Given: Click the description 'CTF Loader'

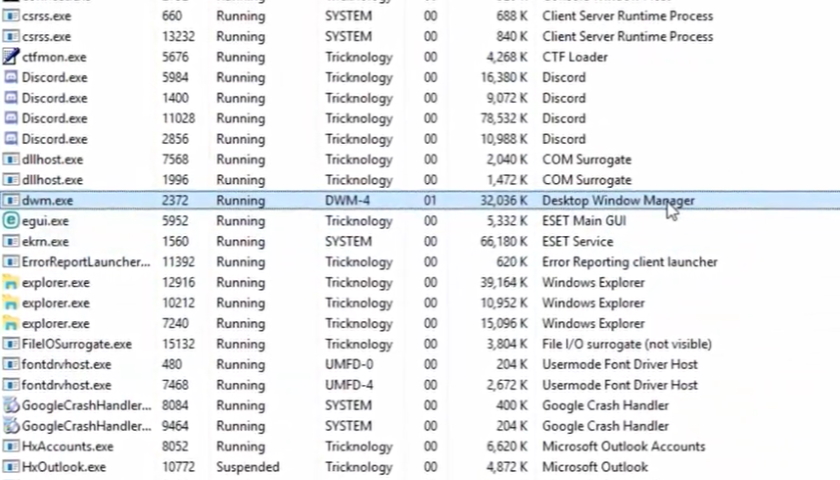Looking at the screenshot, I should pyautogui.click(x=575, y=57).
